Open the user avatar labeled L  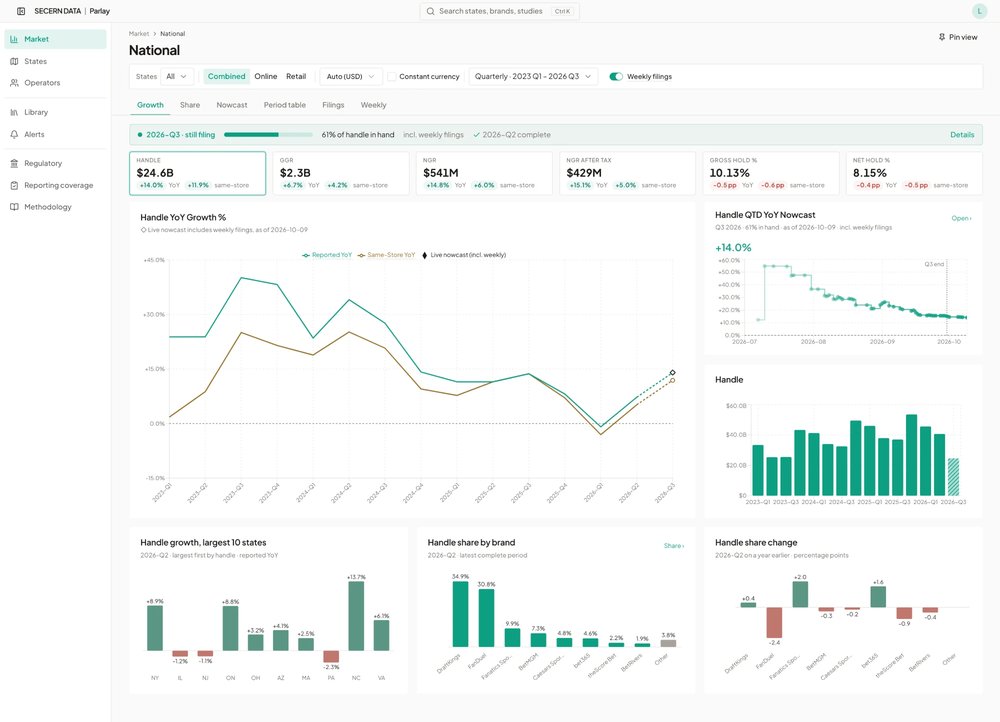(980, 11)
